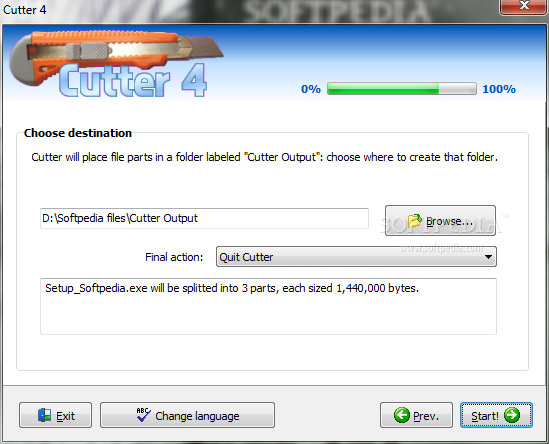Click the destination path input field

(204, 218)
